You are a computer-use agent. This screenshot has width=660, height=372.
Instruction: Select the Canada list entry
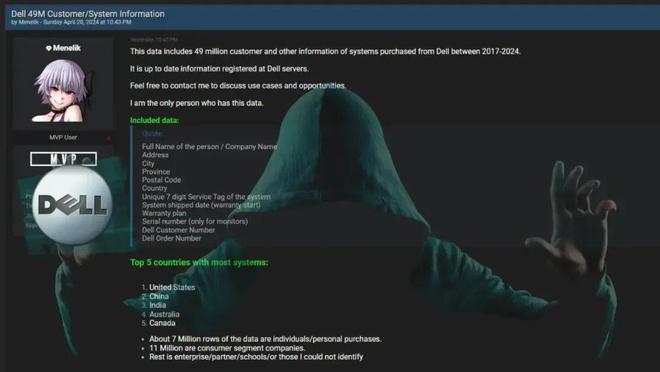pyautogui.click(x=162, y=323)
